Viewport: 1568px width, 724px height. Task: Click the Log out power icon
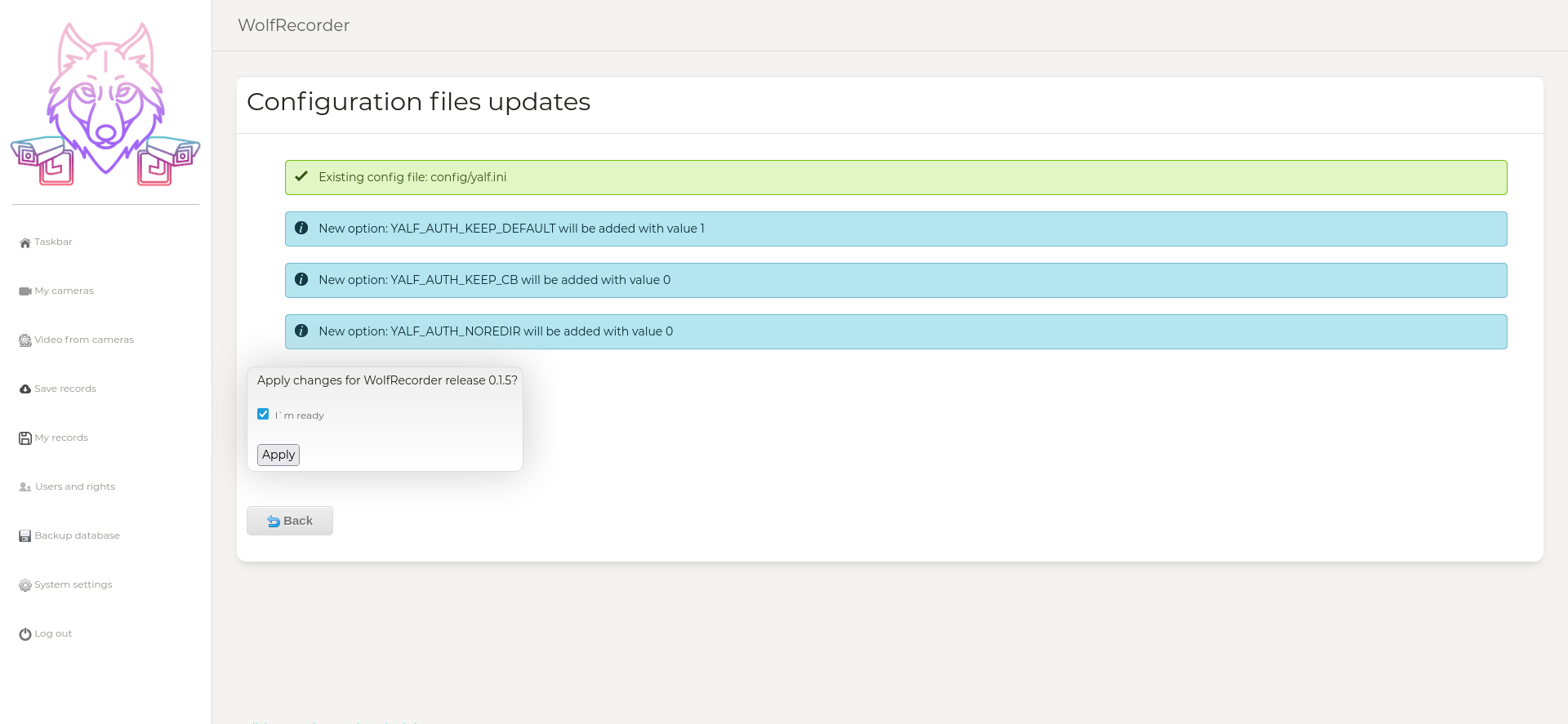pos(25,634)
